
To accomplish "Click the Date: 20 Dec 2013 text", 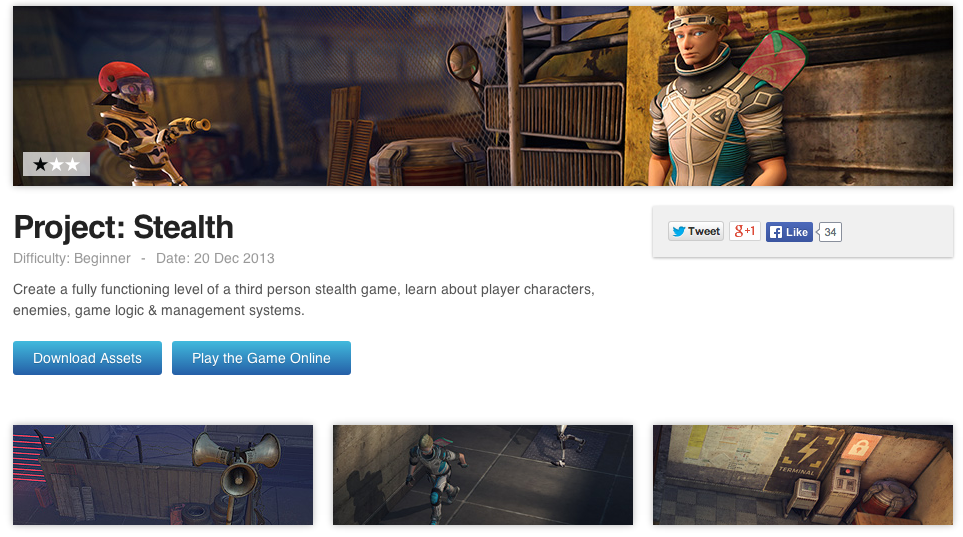I will click(x=215, y=258).
